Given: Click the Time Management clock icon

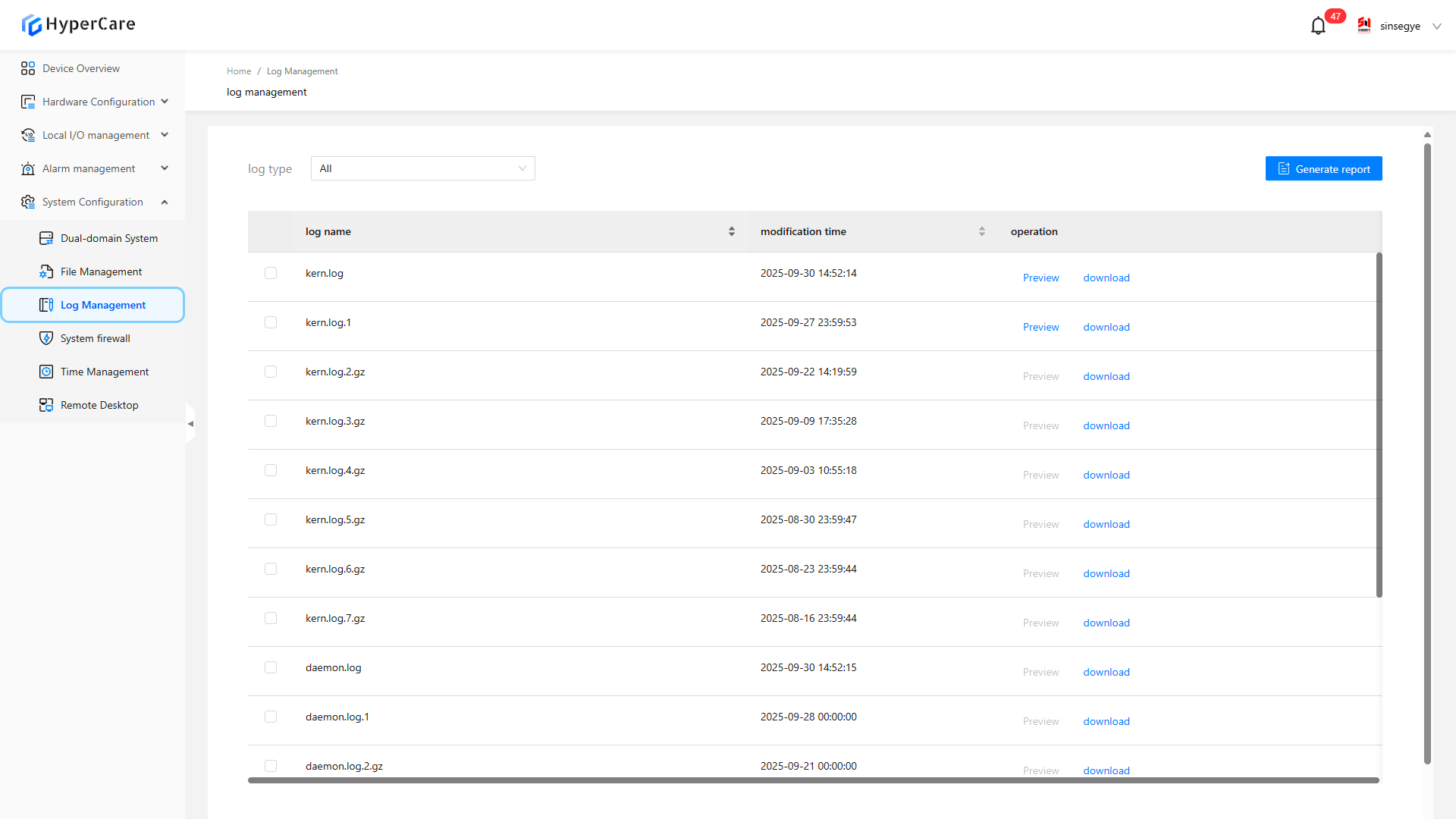Looking at the screenshot, I should (46, 372).
